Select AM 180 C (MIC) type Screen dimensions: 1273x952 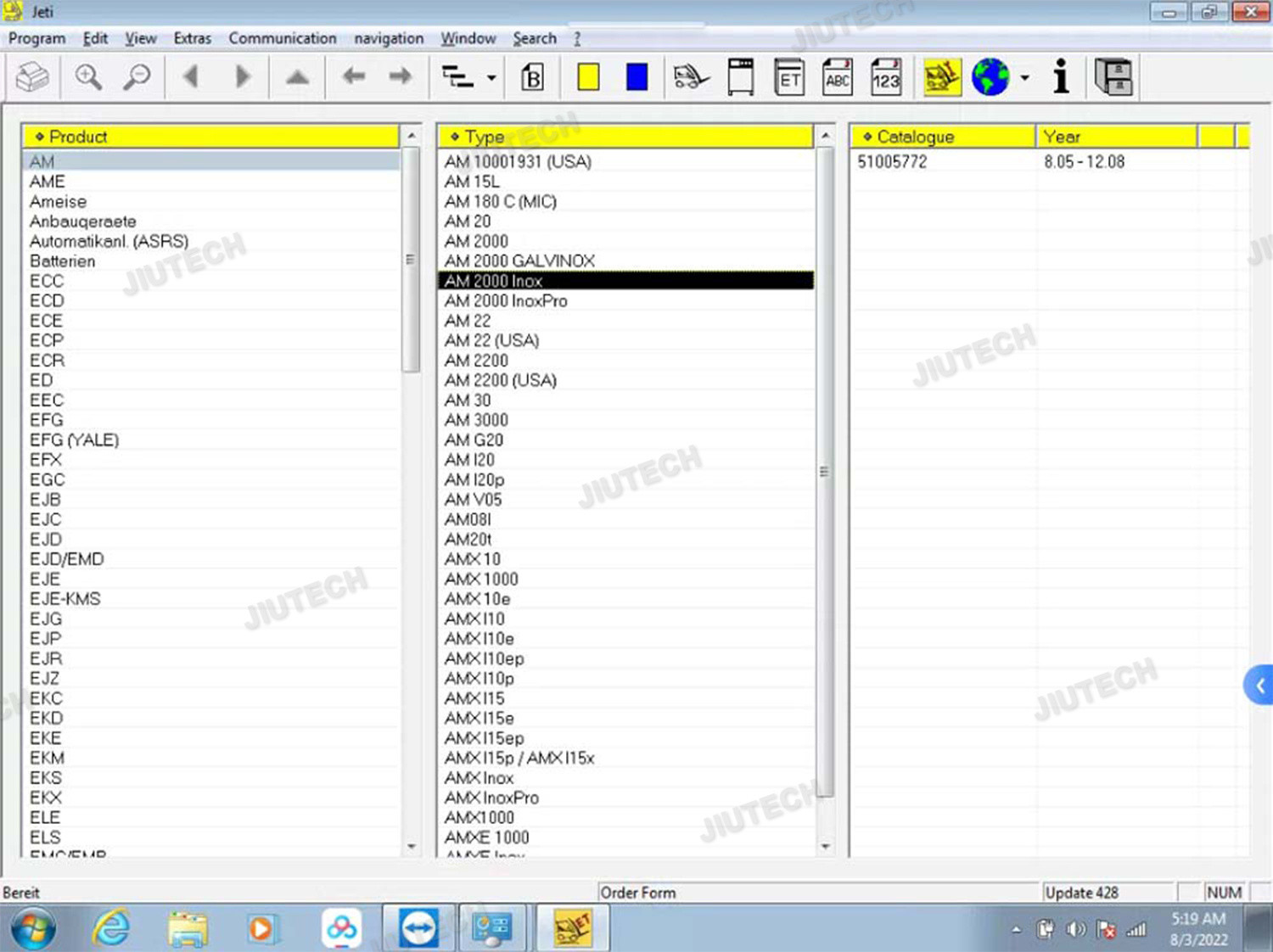coord(626,202)
